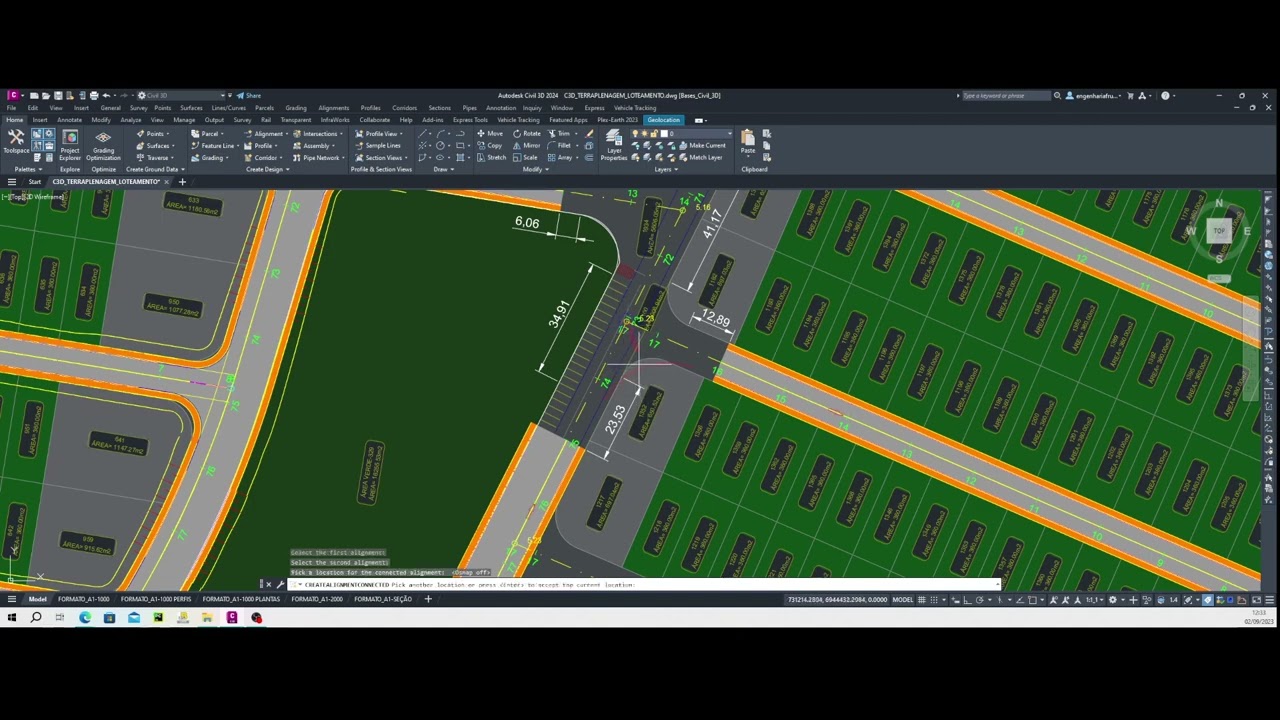Screen dimensions: 1280x720
Task: Select the Rotate tool
Action: [527, 133]
